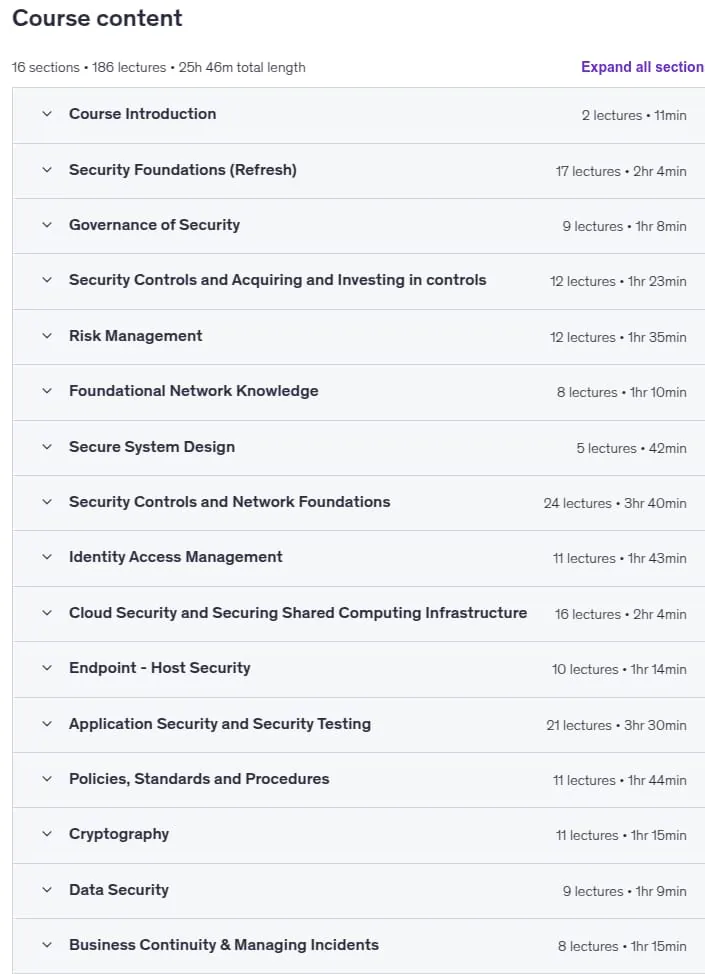Expand Risk Management chevron

click(x=47, y=336)
